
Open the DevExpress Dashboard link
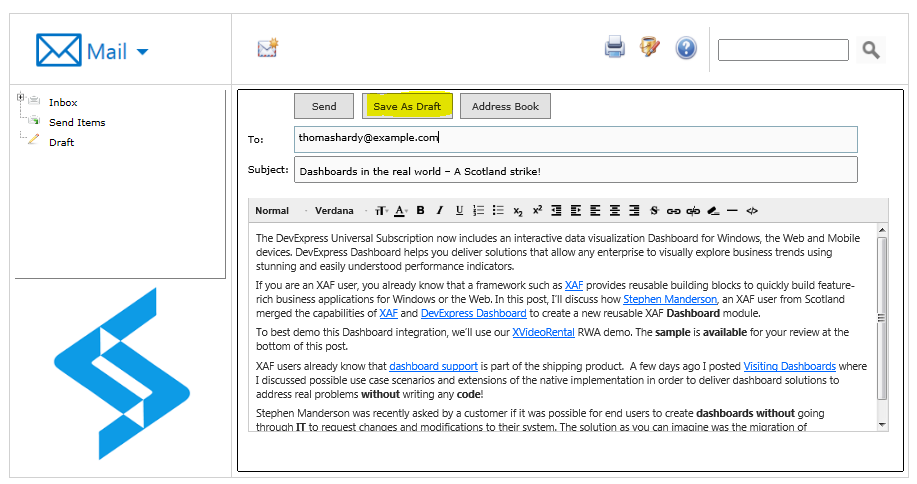coord(474,313)
